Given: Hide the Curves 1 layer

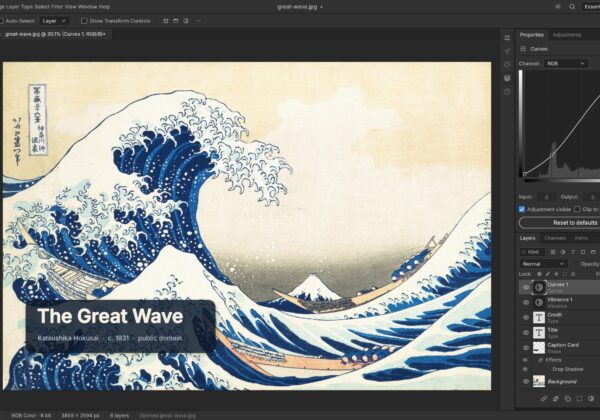Looking at the screenshot, I should tap(526, 287).
